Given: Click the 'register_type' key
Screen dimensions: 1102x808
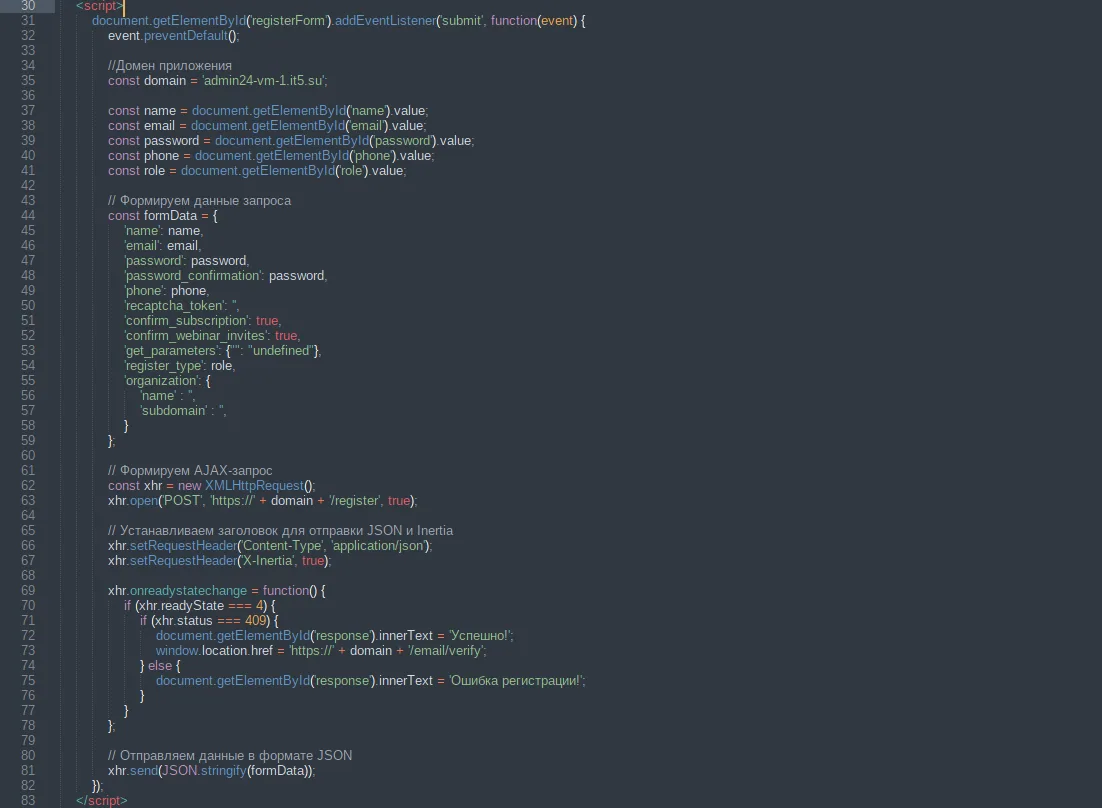Looking at the screenshot, I should tap(164, 366).
